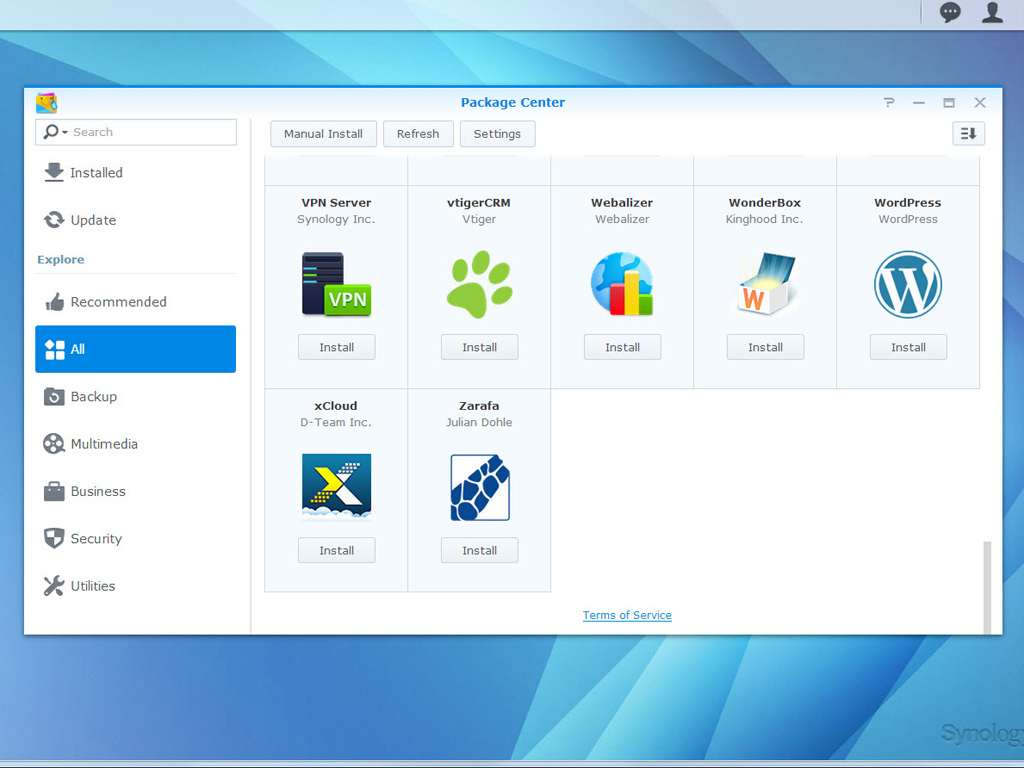Open the user account icon

[x=992, y=12]
